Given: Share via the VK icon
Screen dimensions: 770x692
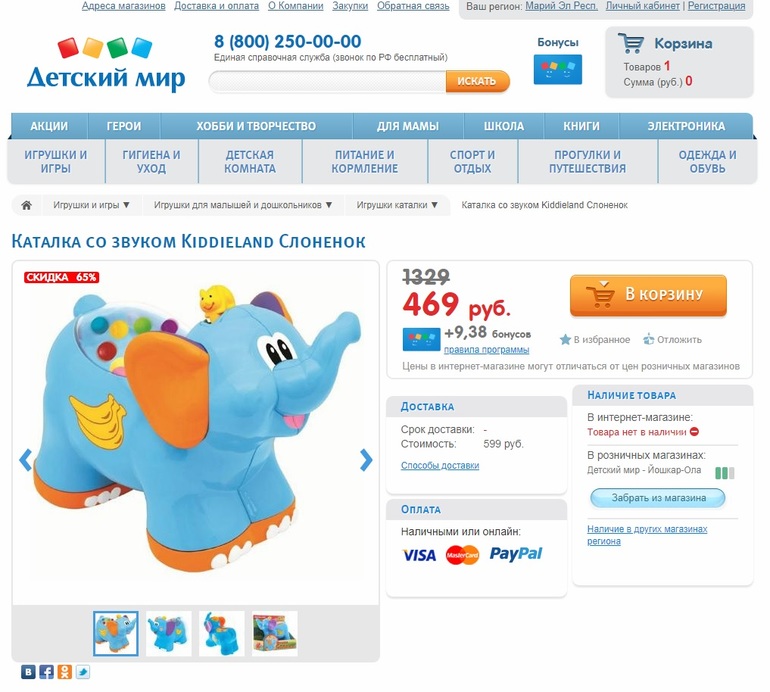Looking at the screenshot, I should pos(28,672).
